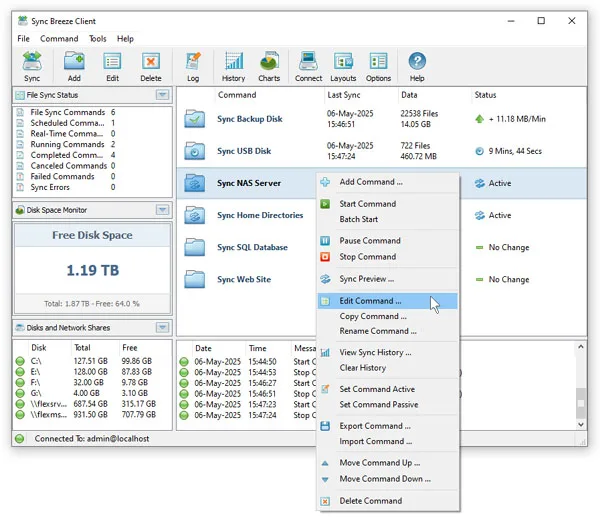Click the Sync toolbar icon
600x517 pixels.
tap(32, 66)
